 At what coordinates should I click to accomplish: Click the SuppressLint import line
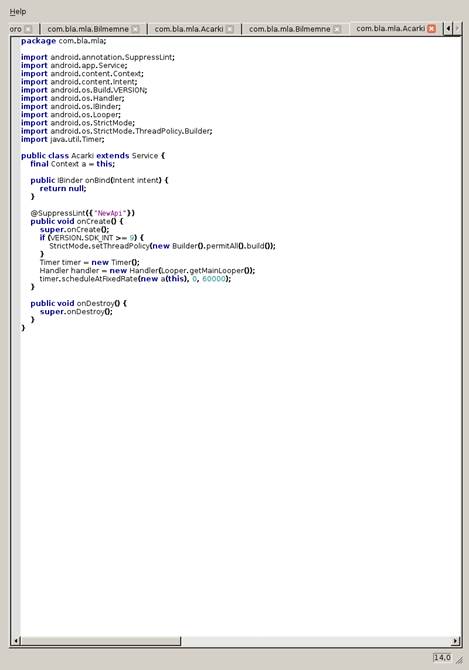tap(98, 57)
